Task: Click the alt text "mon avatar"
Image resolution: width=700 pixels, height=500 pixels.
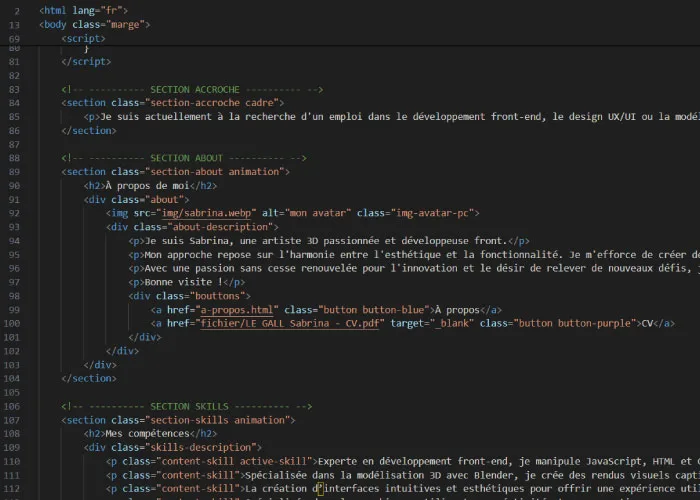Action: (x=318, y=213)
